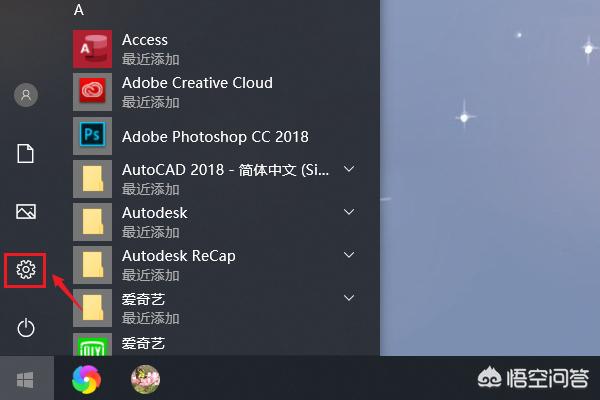Expand the AutoCAD 2018 folder chevron
Image resolution: width=600 pixels, height=400 pixels.
[x=349, y=169]
